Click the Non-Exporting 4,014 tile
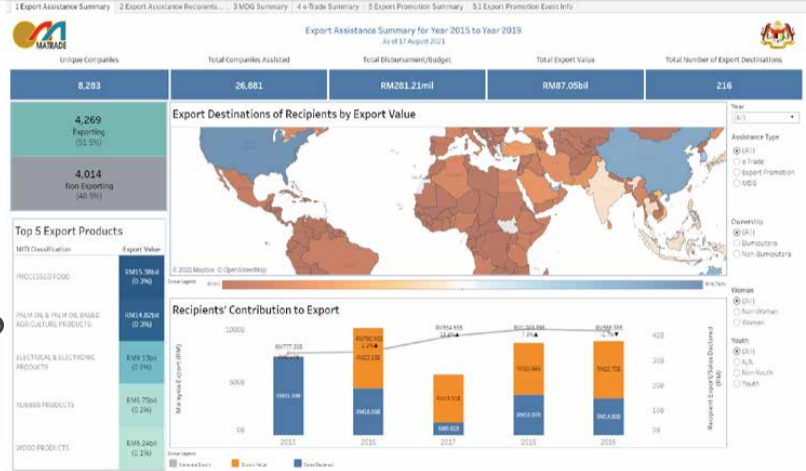This screenshot has width=806, height=471. (88, 183)
